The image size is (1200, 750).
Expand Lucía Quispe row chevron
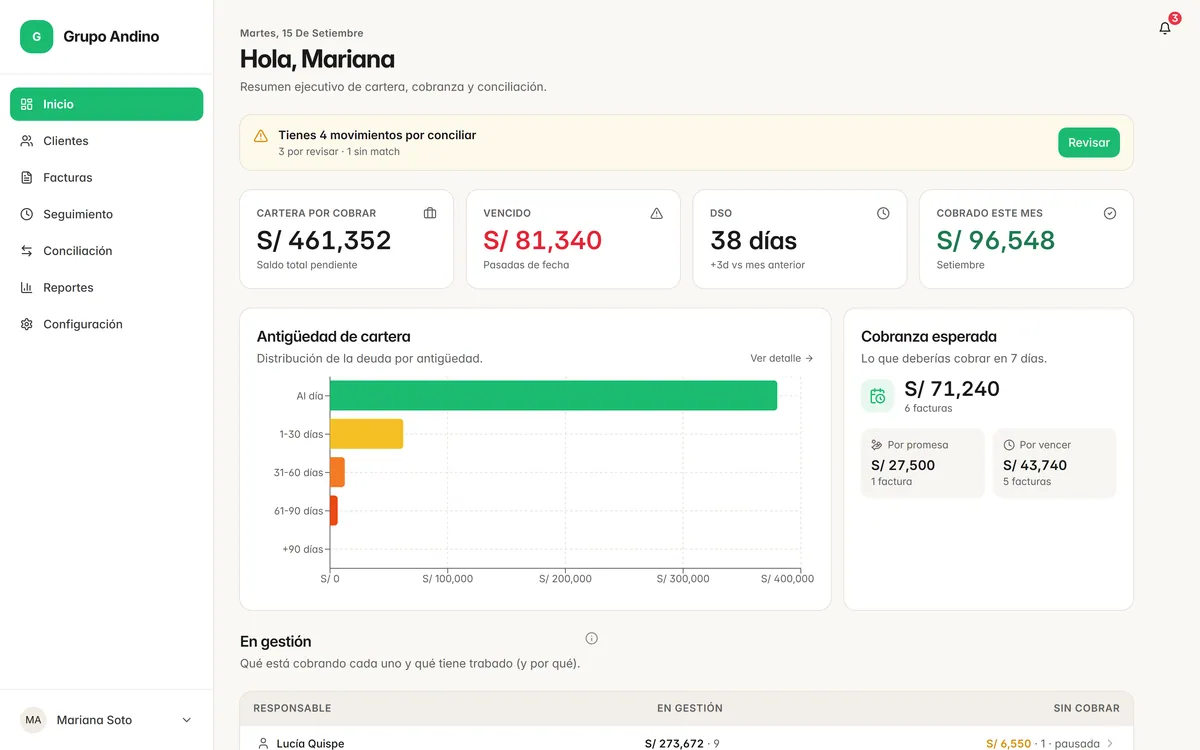pos(1110,744)
